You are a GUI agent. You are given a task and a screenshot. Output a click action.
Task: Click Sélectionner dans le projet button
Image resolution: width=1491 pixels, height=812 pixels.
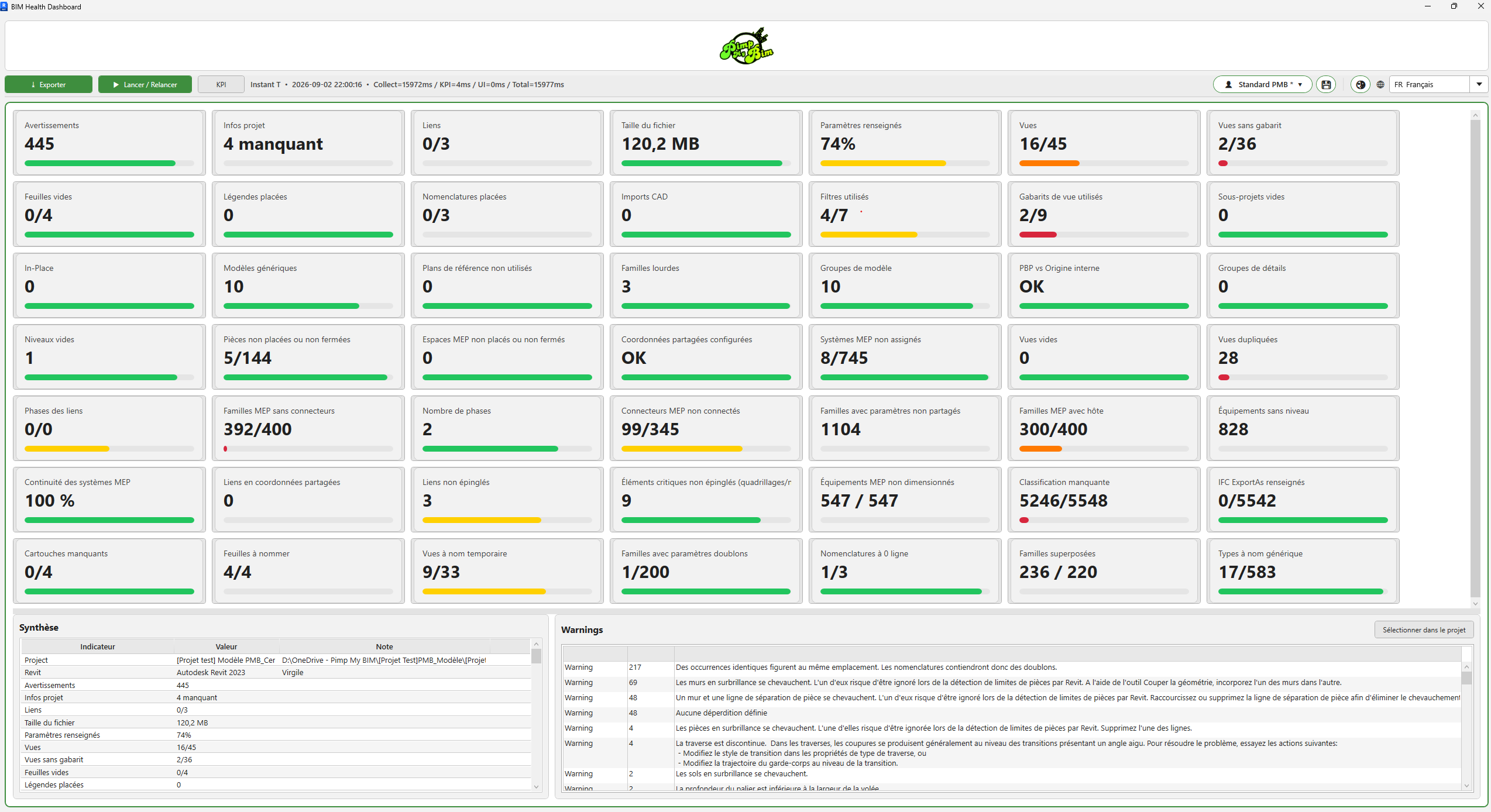(x=1424, y=630)
